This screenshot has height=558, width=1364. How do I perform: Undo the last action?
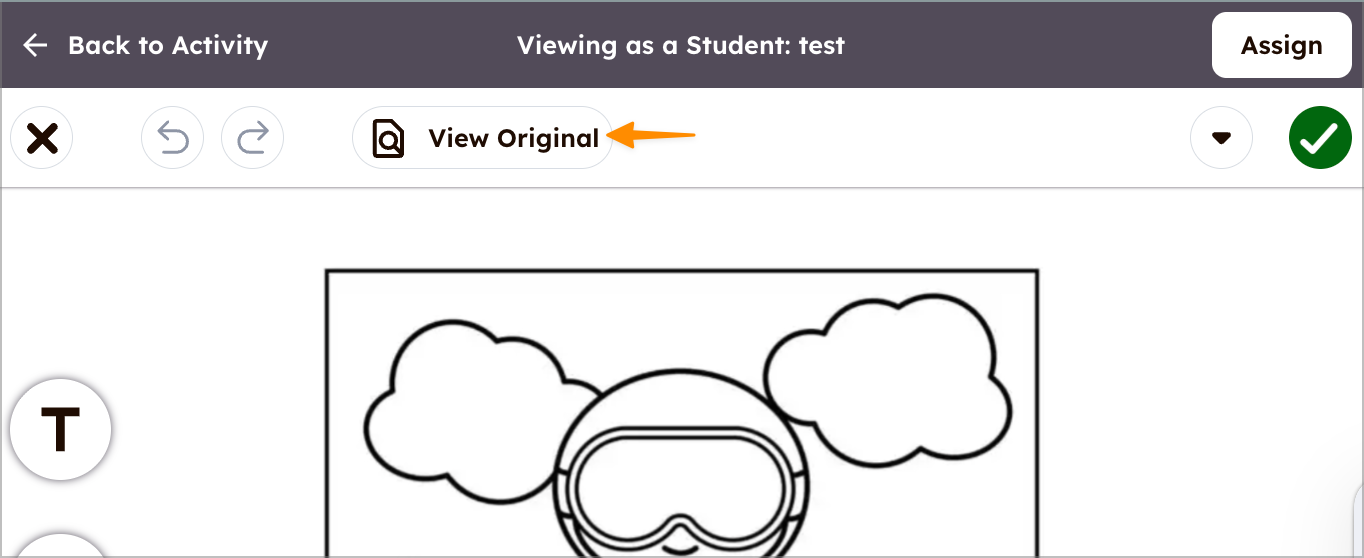click(173, 138)
